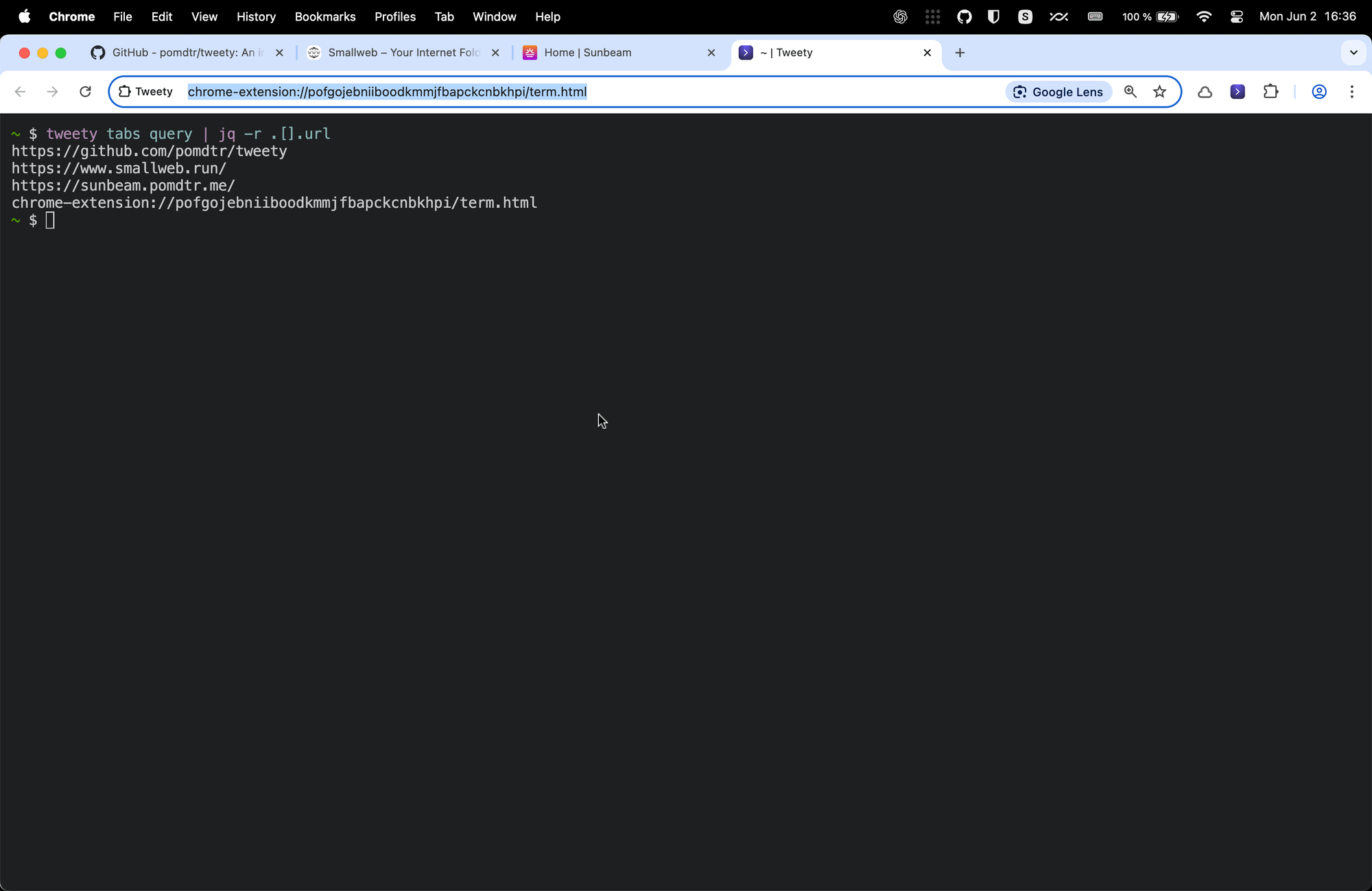Open the Profiles menu
This screenshot has width=1372, height=891.
tap(394, 16)
